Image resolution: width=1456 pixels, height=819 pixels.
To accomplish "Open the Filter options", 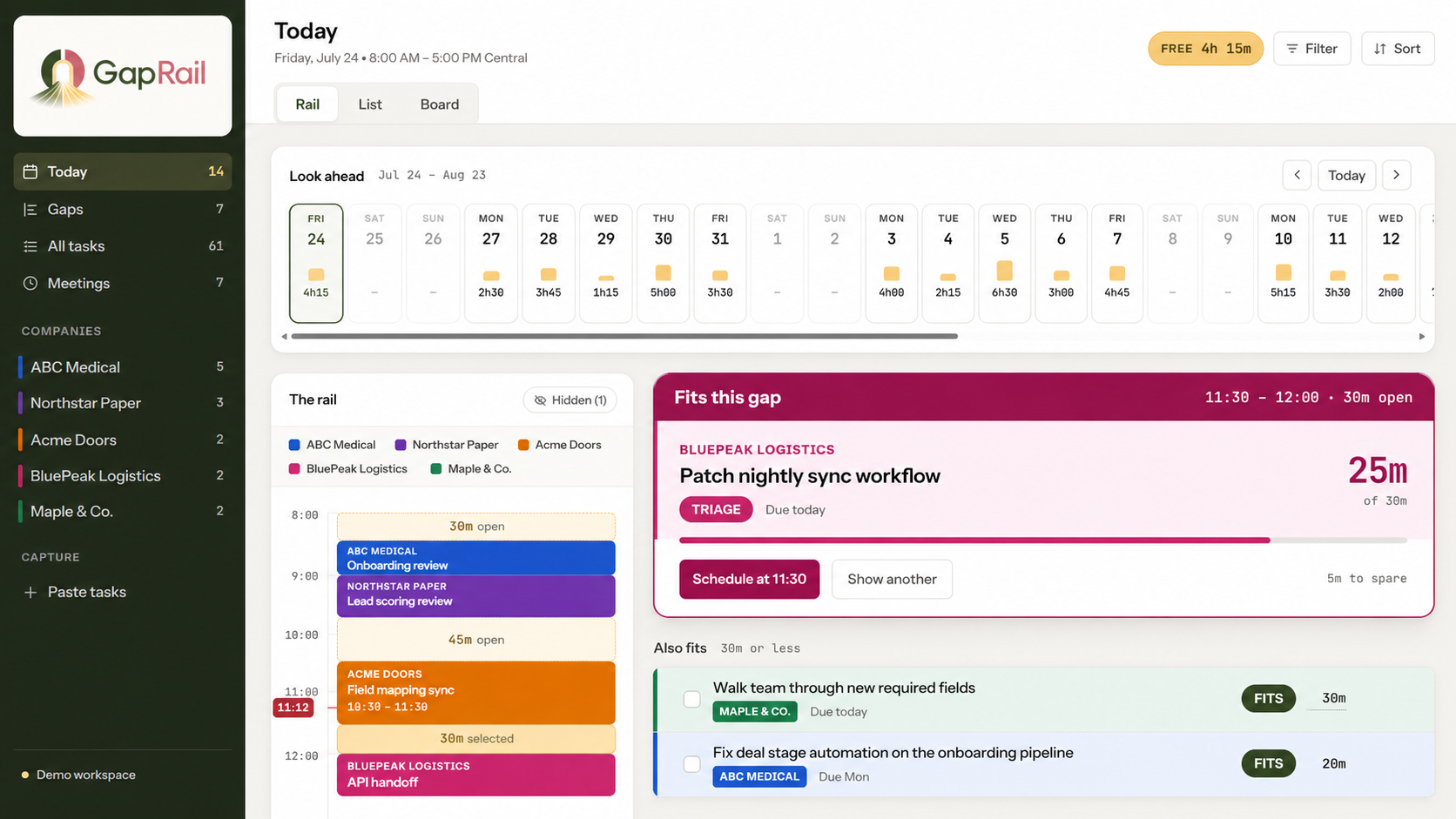I will pos(1311,49).
